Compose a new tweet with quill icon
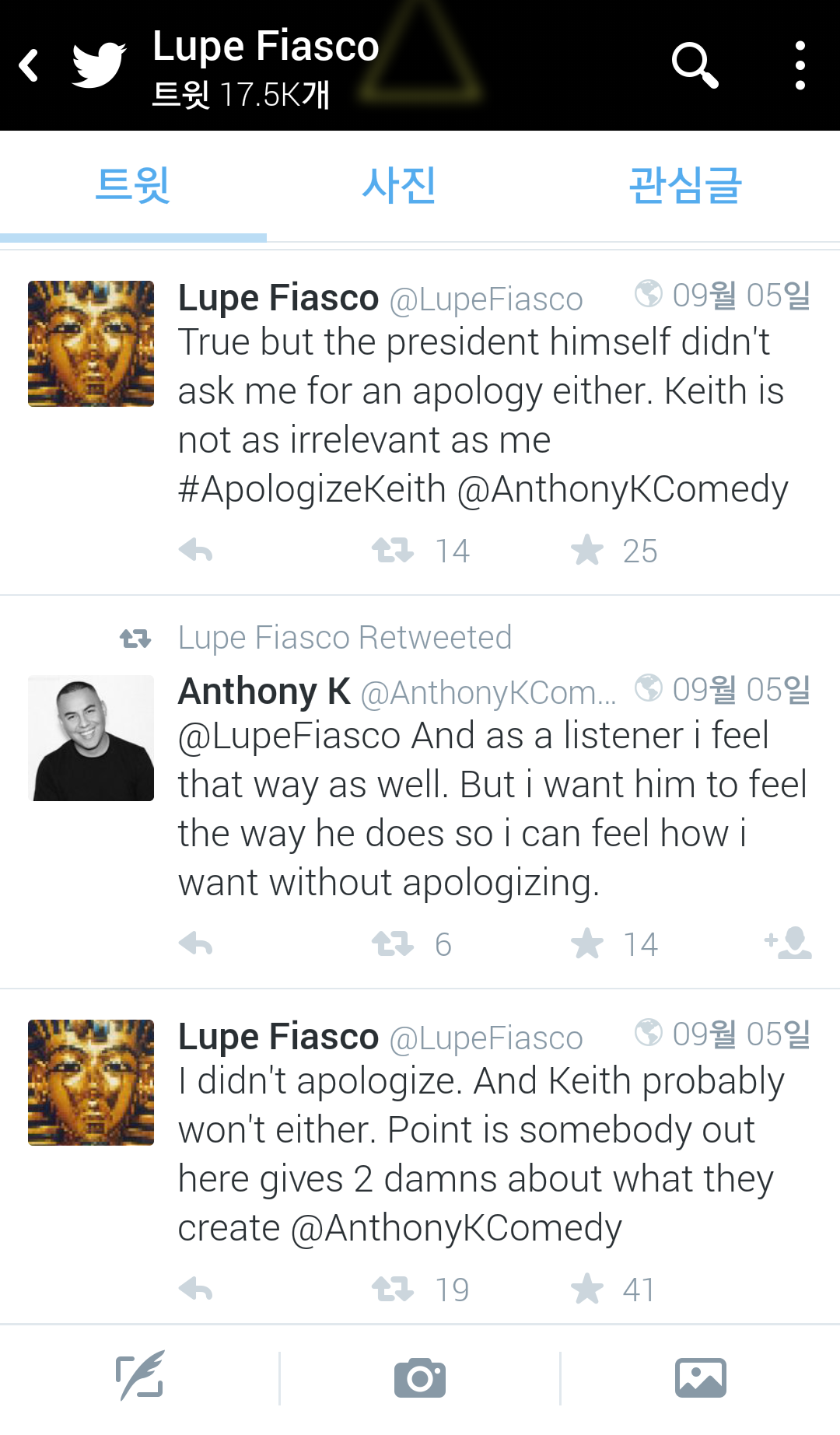840x1435 pixels. [x=140, y=1377]
